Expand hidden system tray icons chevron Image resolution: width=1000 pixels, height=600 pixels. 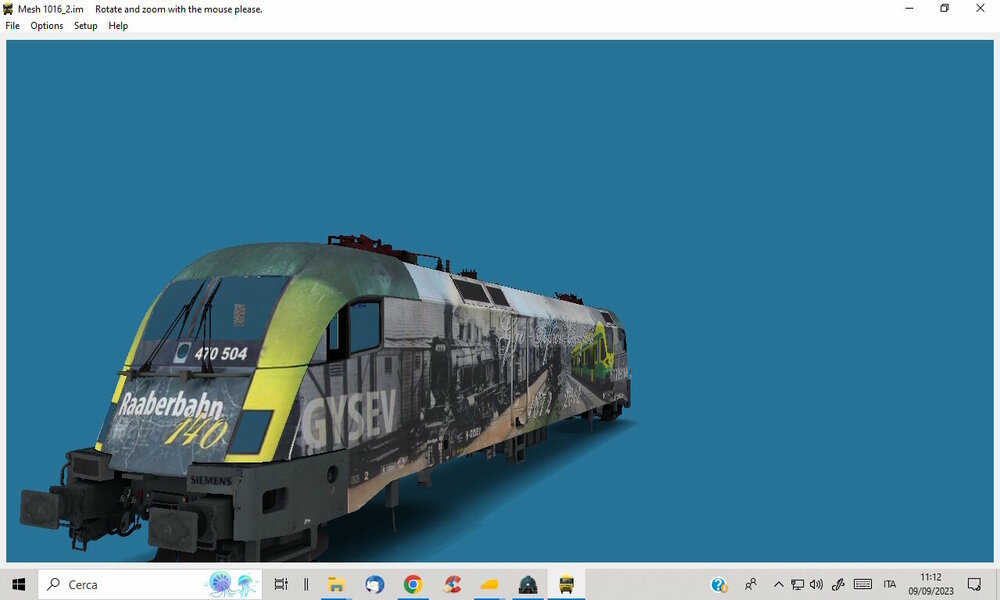[778, 584]
